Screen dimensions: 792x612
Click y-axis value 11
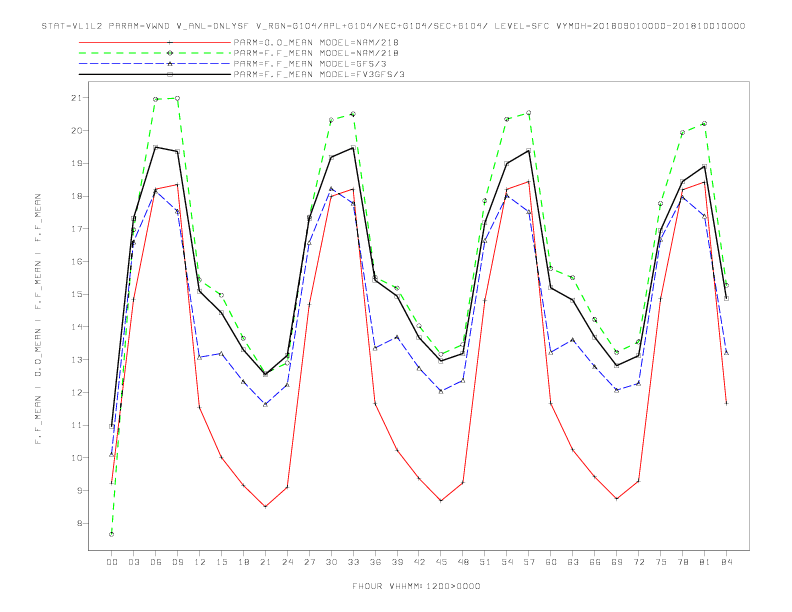tap(77, 425)
